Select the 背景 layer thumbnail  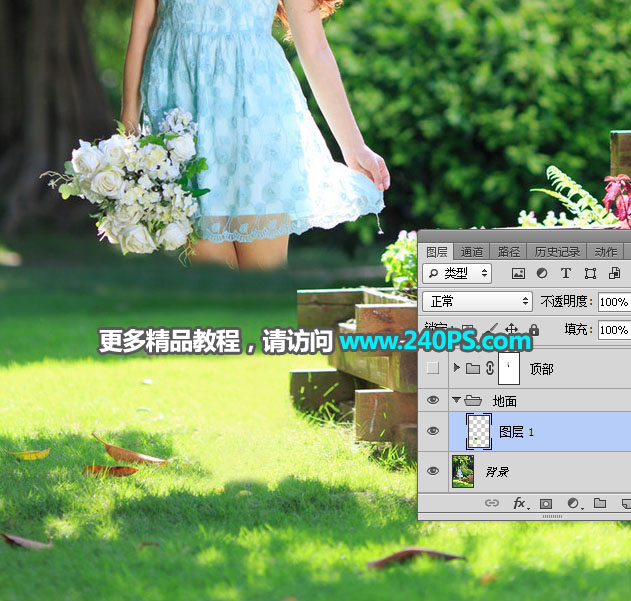click(x=463, y=471)
